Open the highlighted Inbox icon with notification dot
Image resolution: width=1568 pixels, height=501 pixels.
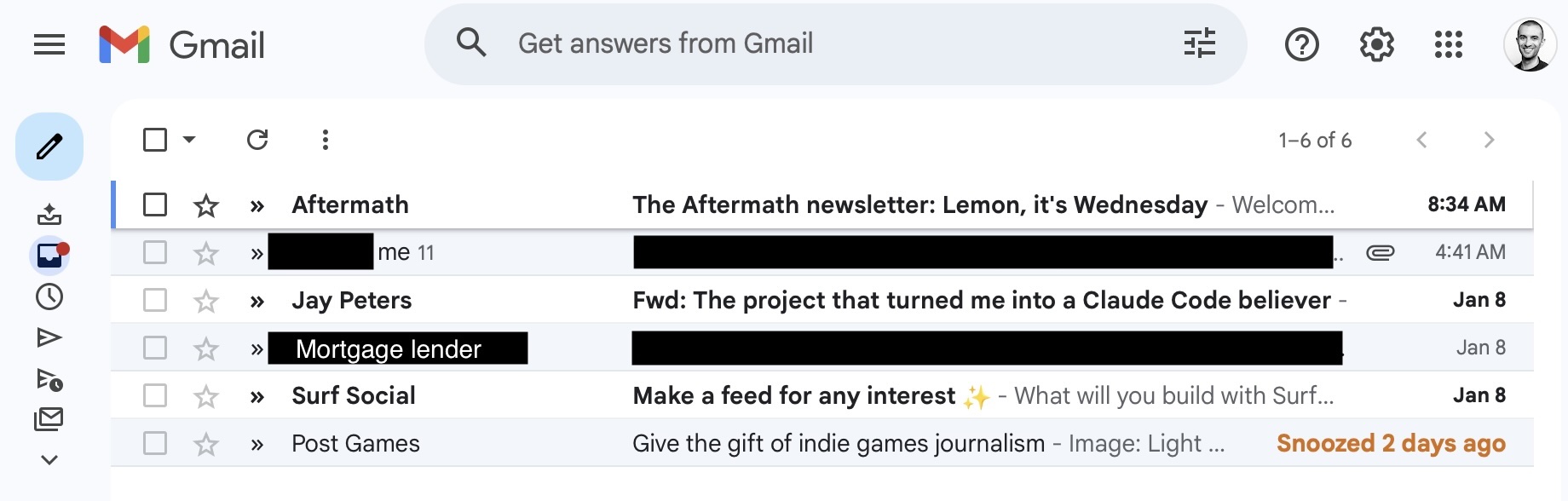pos(49,255)
